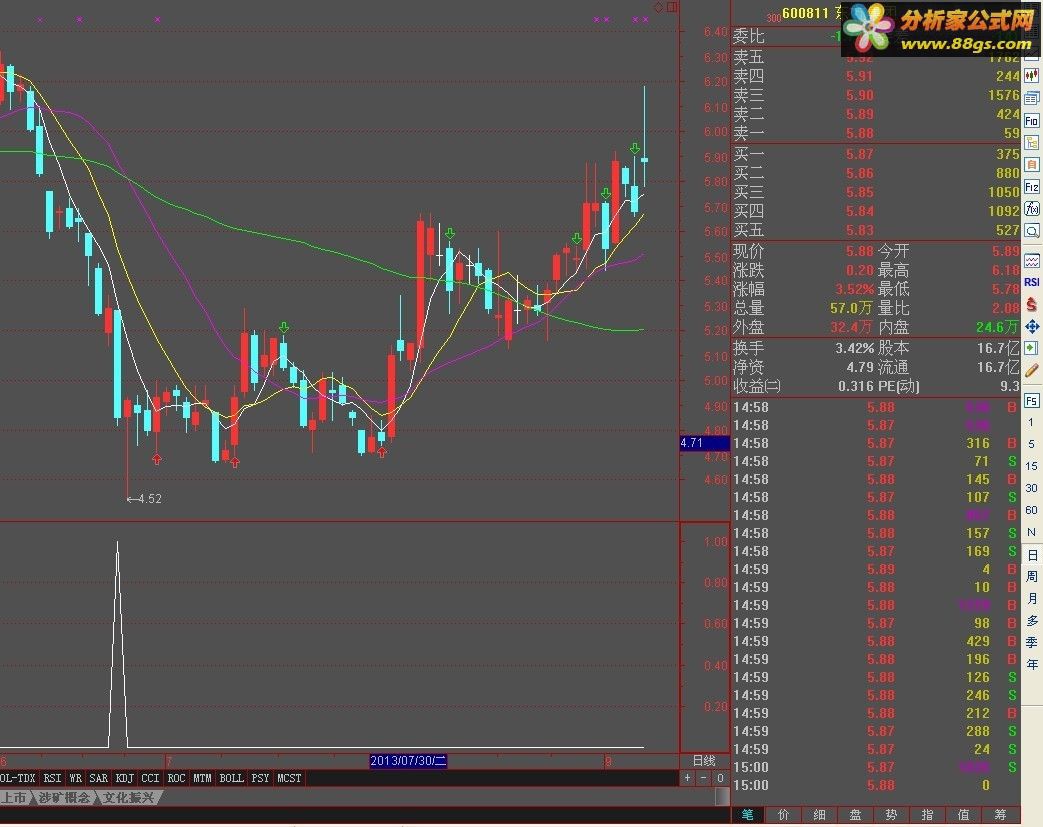
Task: Switch to PSY indicator tab
Action: click(x=260, y=778)
